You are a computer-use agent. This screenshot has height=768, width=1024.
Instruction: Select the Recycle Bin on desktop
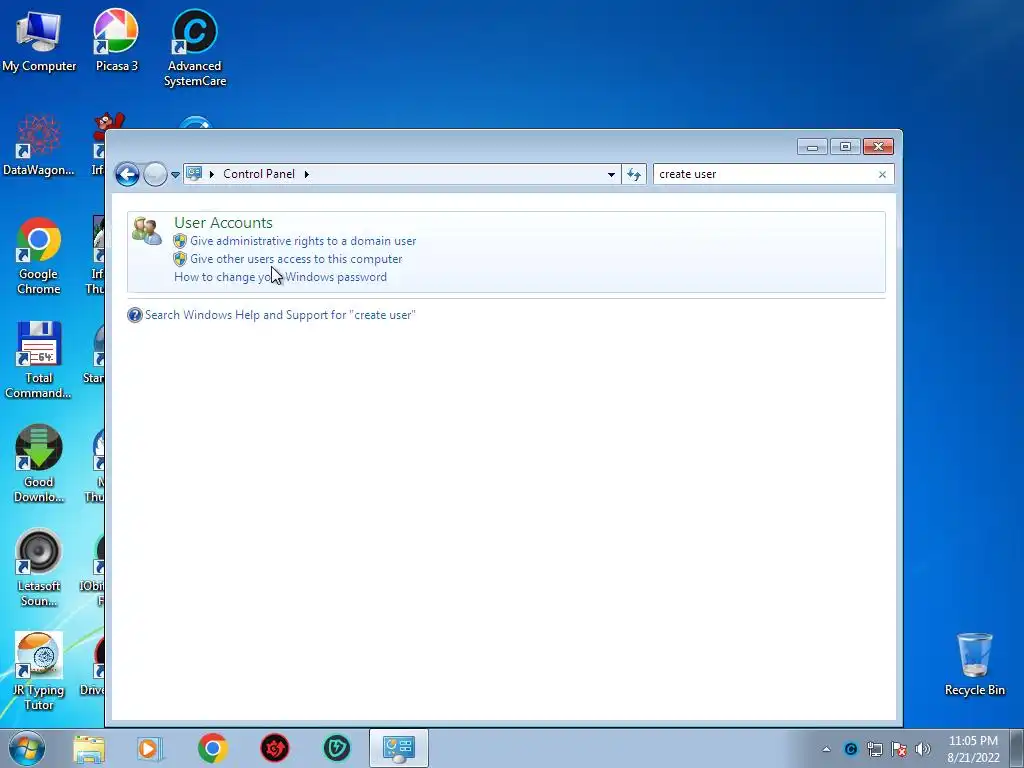(x=974, y=664)
